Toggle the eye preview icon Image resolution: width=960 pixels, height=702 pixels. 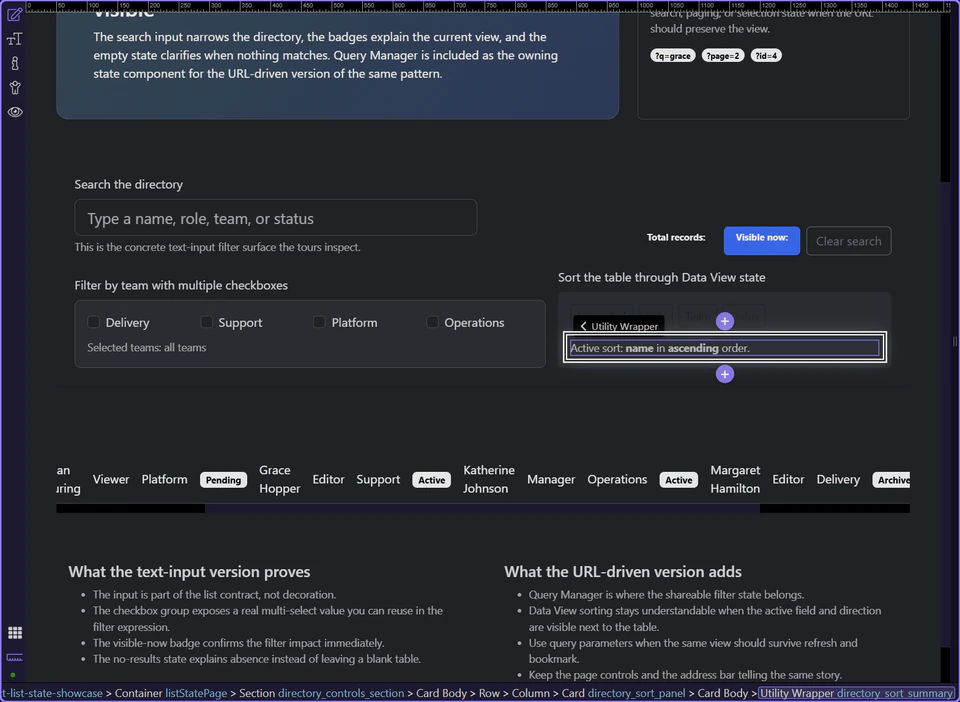click(x=15, y=112)
